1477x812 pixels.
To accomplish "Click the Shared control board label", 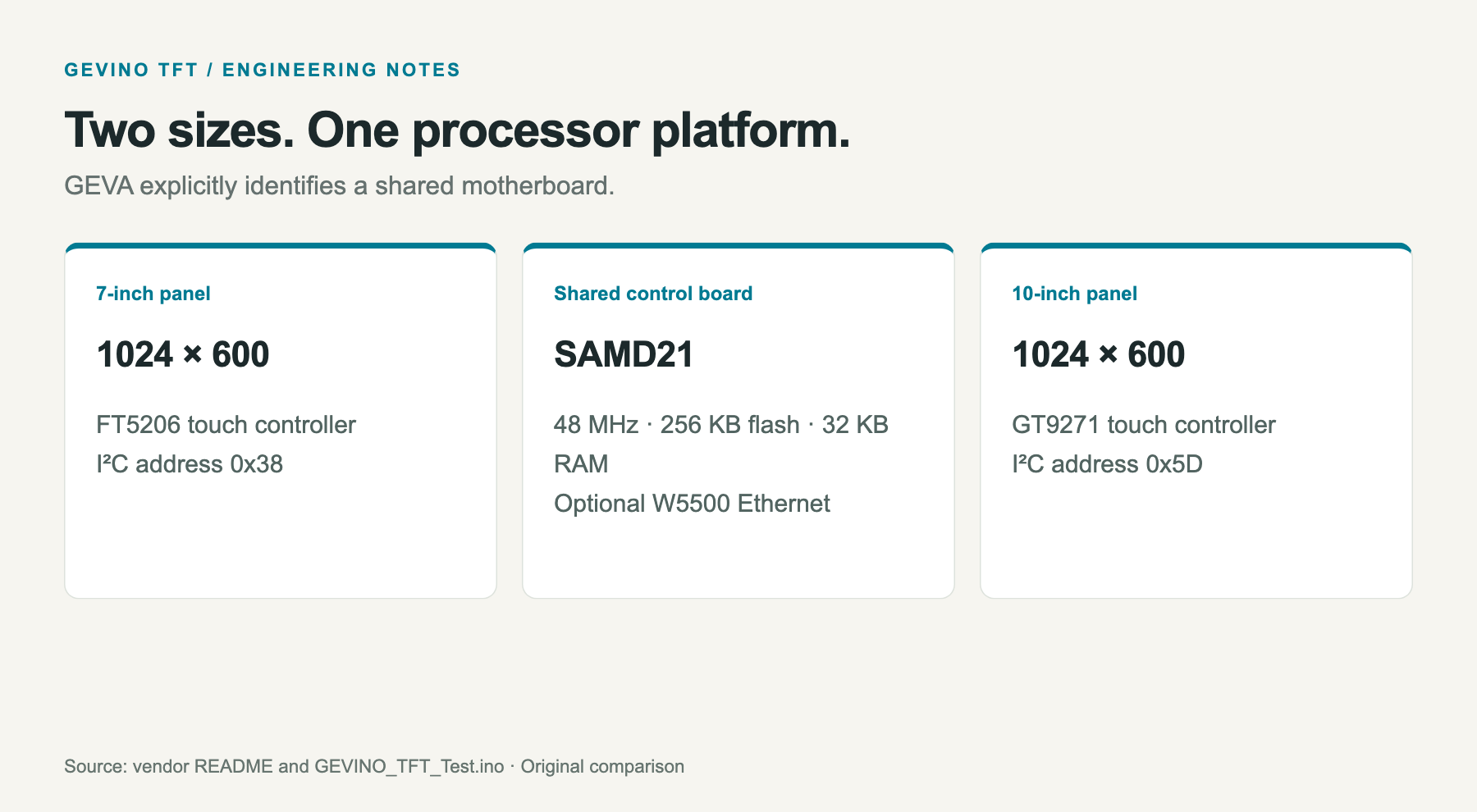I will (653, 294).
